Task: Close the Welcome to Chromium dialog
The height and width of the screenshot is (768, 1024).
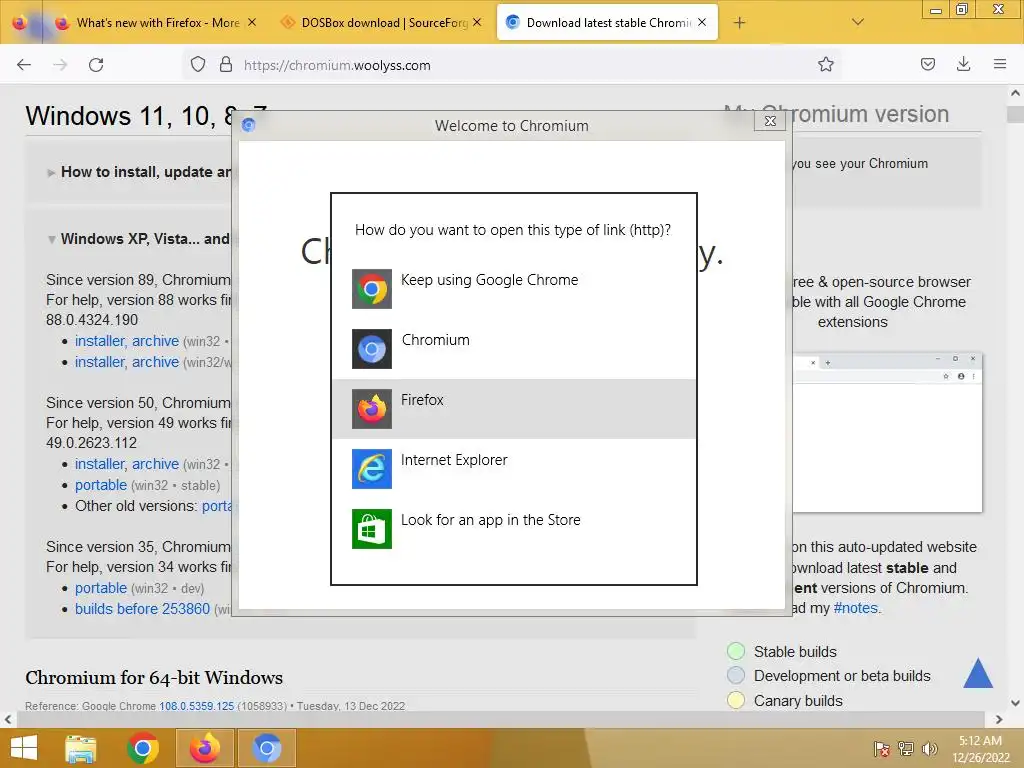Action: click(x=770, y=121)
